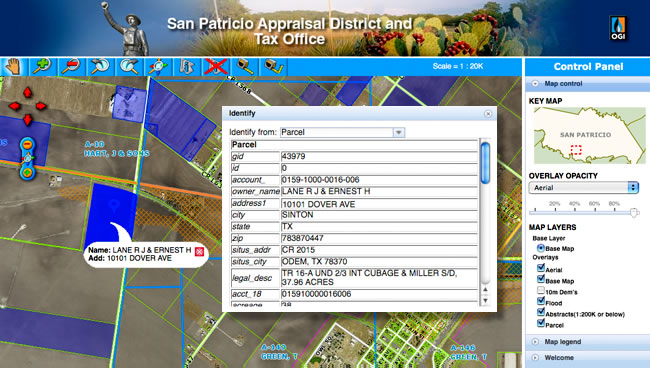
Task: Select the Measure area tape tool
Action: coord(273,66)
